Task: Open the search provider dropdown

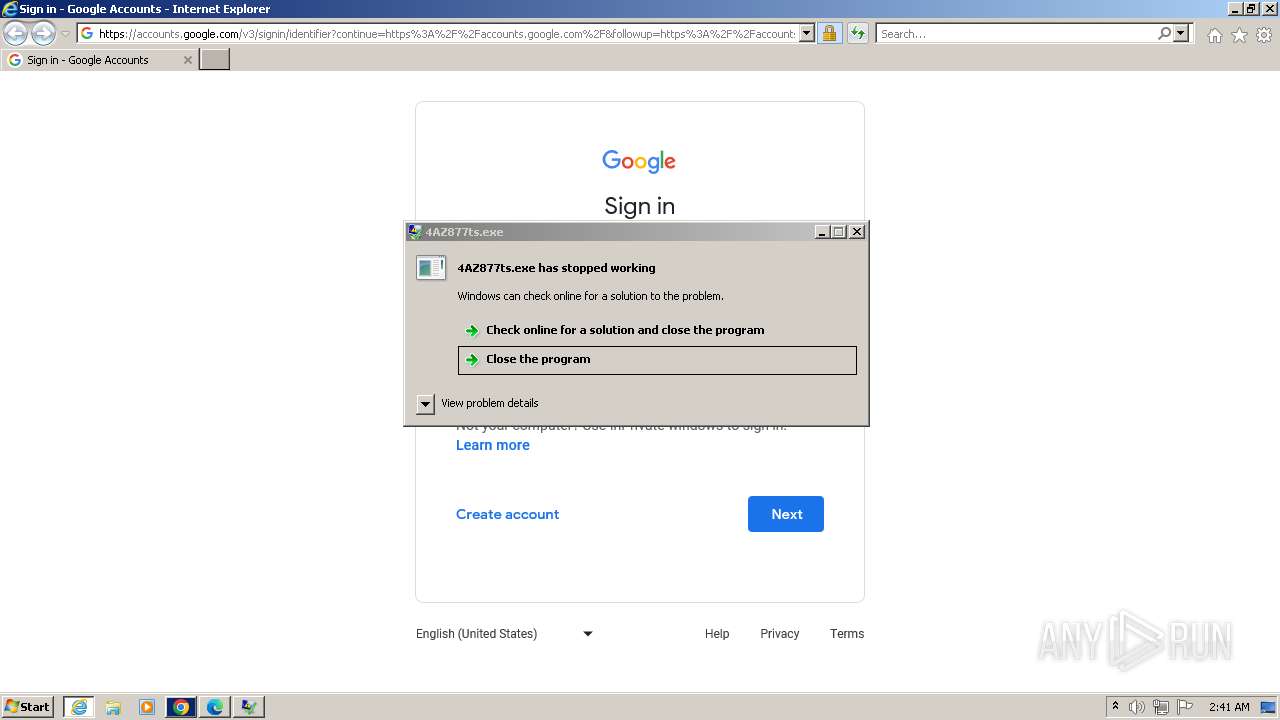Action: 1181,34
